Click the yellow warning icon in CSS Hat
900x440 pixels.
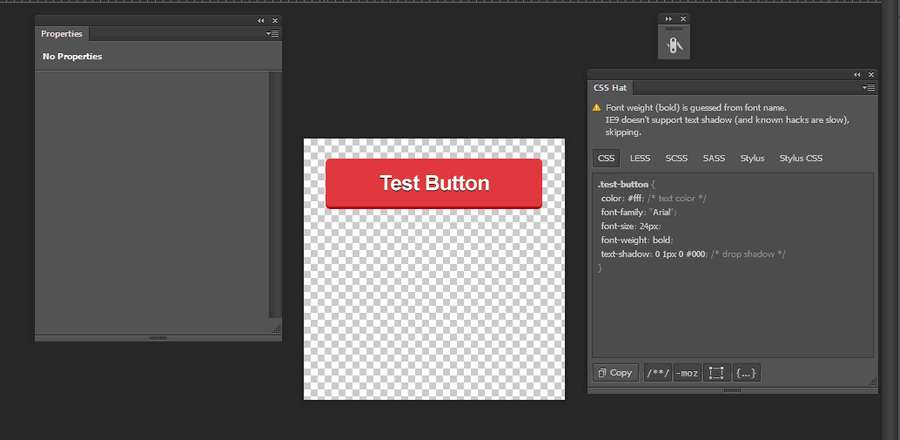(596, 107)
